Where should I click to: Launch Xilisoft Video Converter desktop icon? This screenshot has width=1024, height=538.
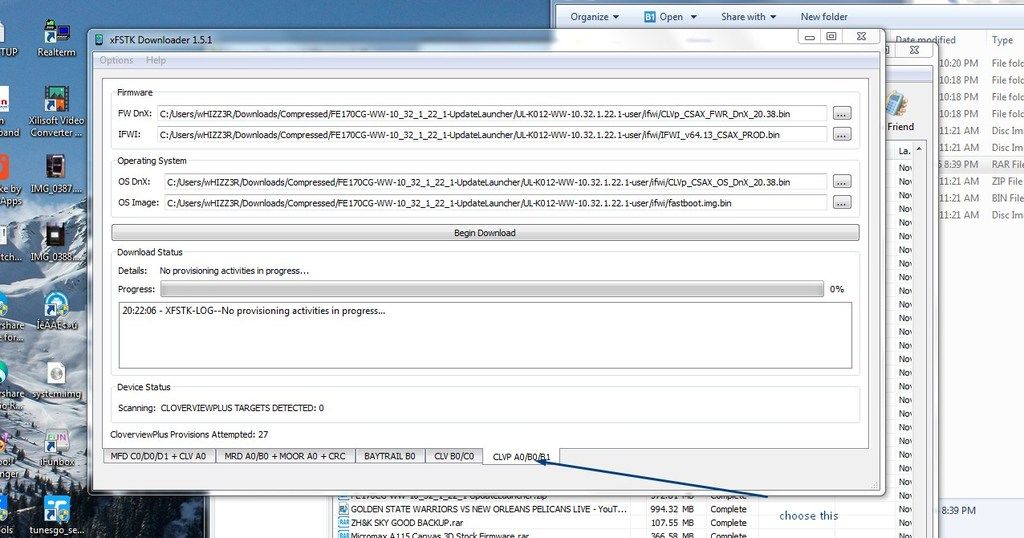pyautogui.click(x=56, y=100)
